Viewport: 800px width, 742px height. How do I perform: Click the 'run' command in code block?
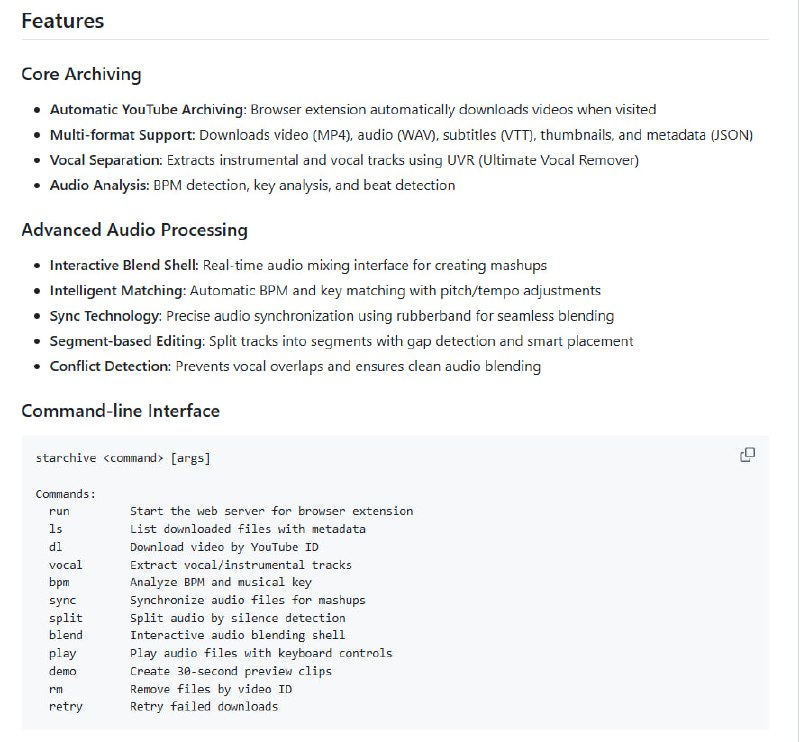(59, 511)
